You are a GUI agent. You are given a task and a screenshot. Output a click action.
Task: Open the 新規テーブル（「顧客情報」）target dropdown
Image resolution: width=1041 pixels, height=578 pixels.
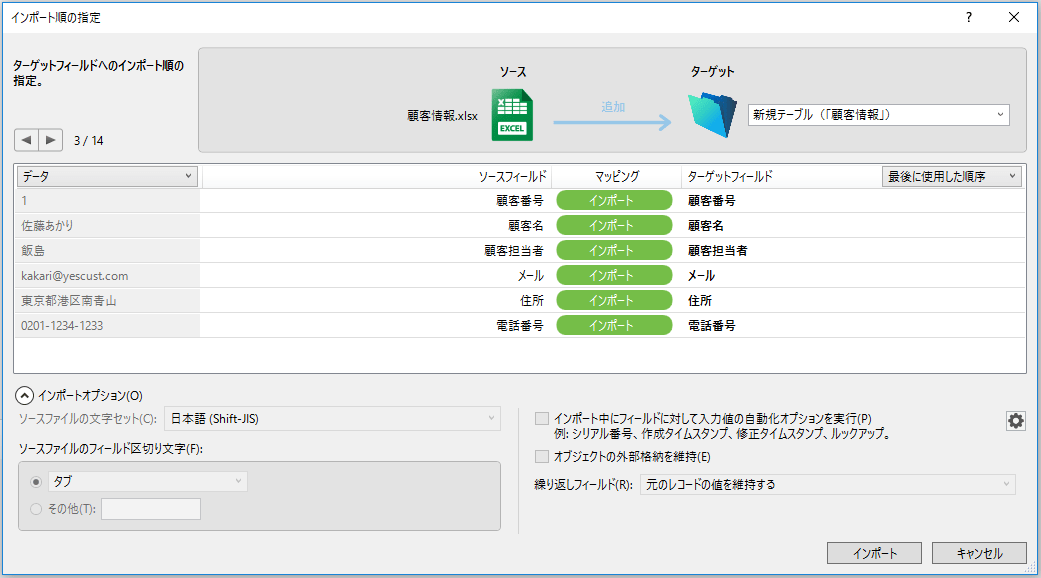878,115
